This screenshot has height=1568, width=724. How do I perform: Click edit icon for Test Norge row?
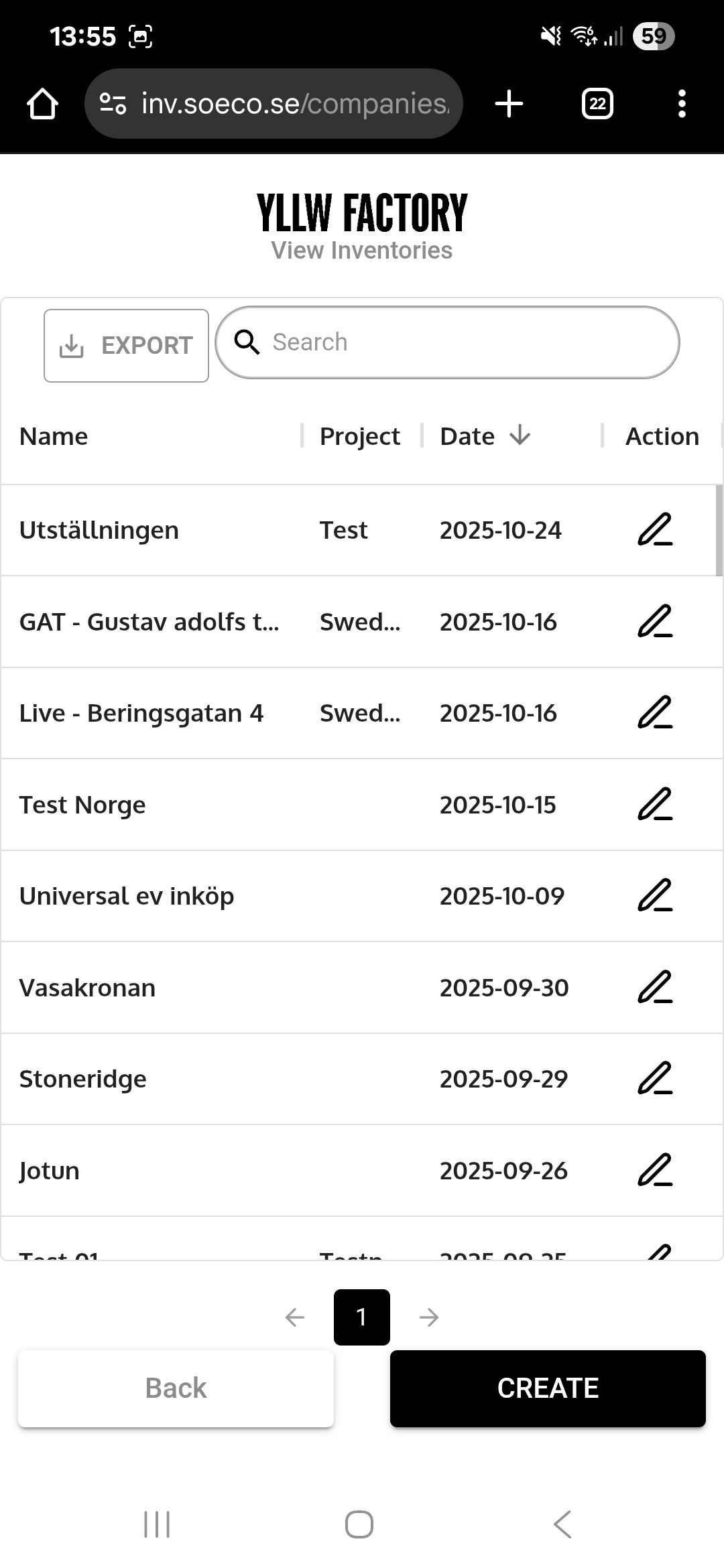click(654, 805)
